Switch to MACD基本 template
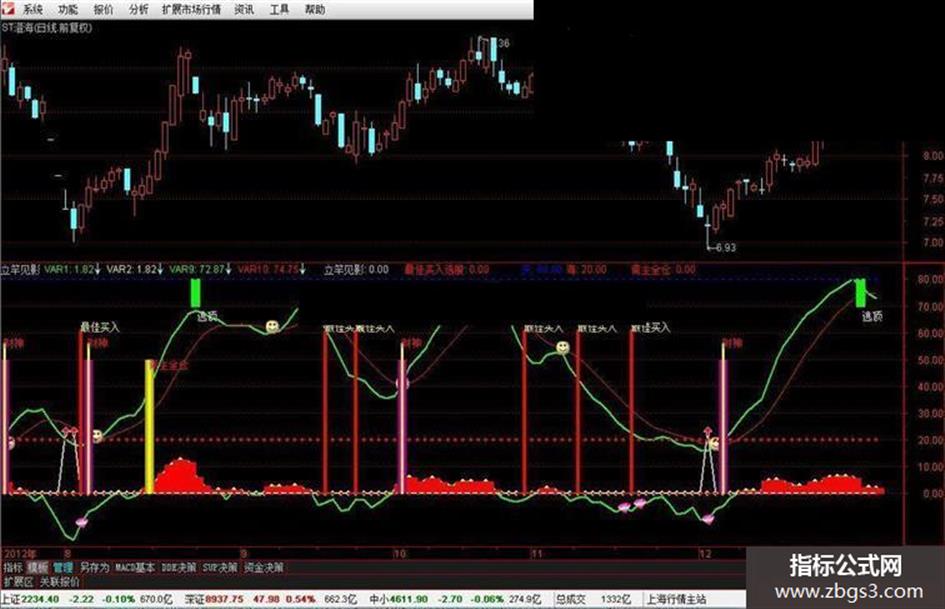The image size is (945, 609). click(135, 567)
